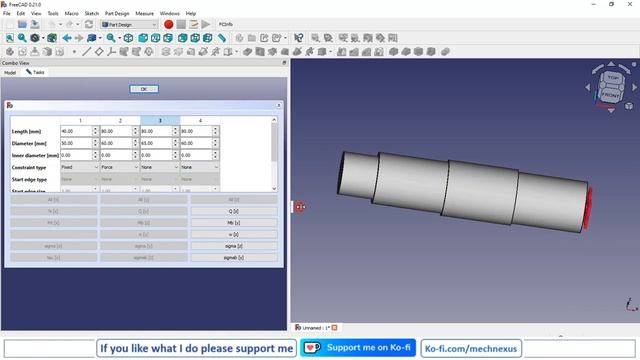This screenshot has width=640, height=360.
Task: Click the Save document icon
Action: 35,24
